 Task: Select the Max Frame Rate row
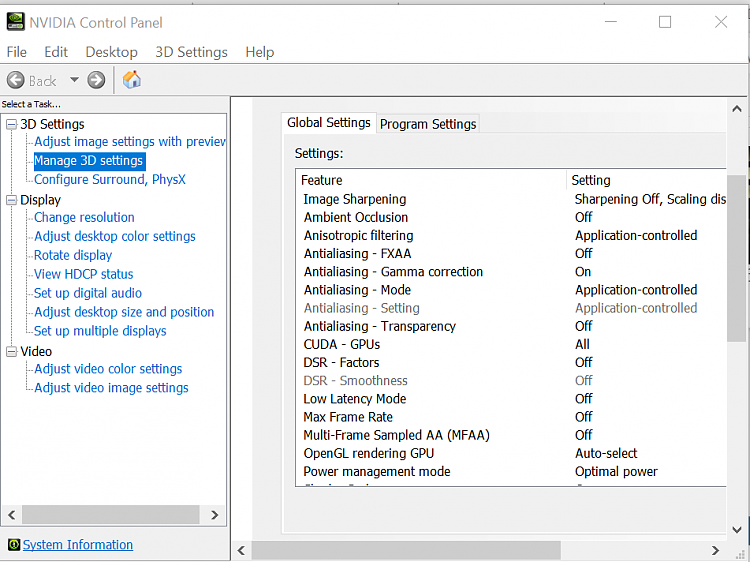tap(511, 417)
